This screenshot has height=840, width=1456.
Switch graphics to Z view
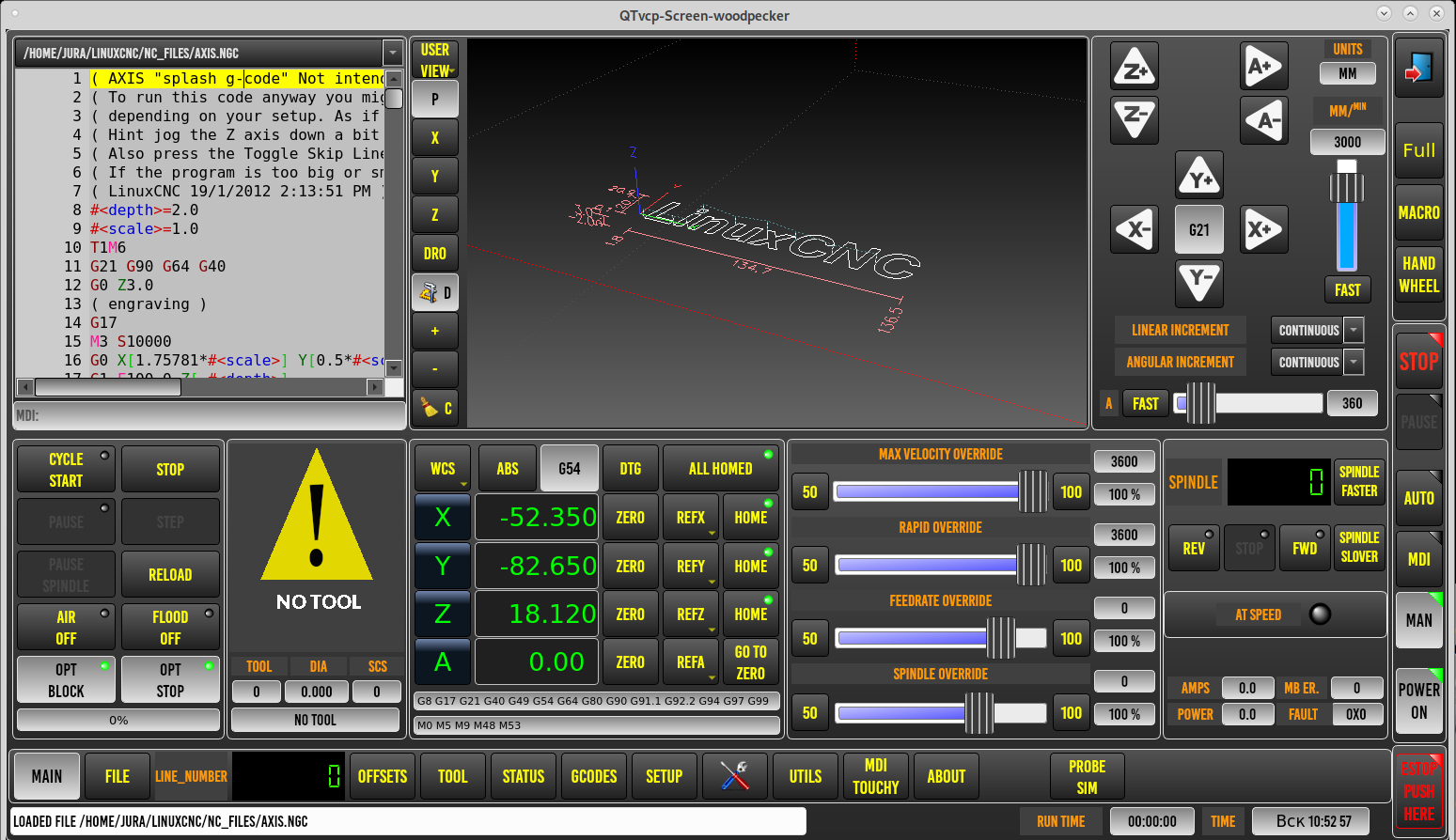(435, 214)
